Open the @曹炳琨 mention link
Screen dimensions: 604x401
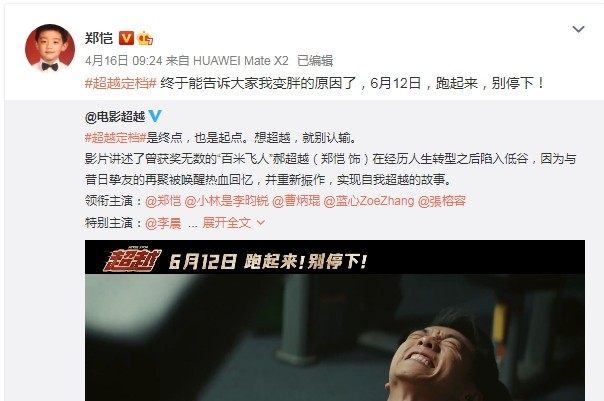click(296, 201)
